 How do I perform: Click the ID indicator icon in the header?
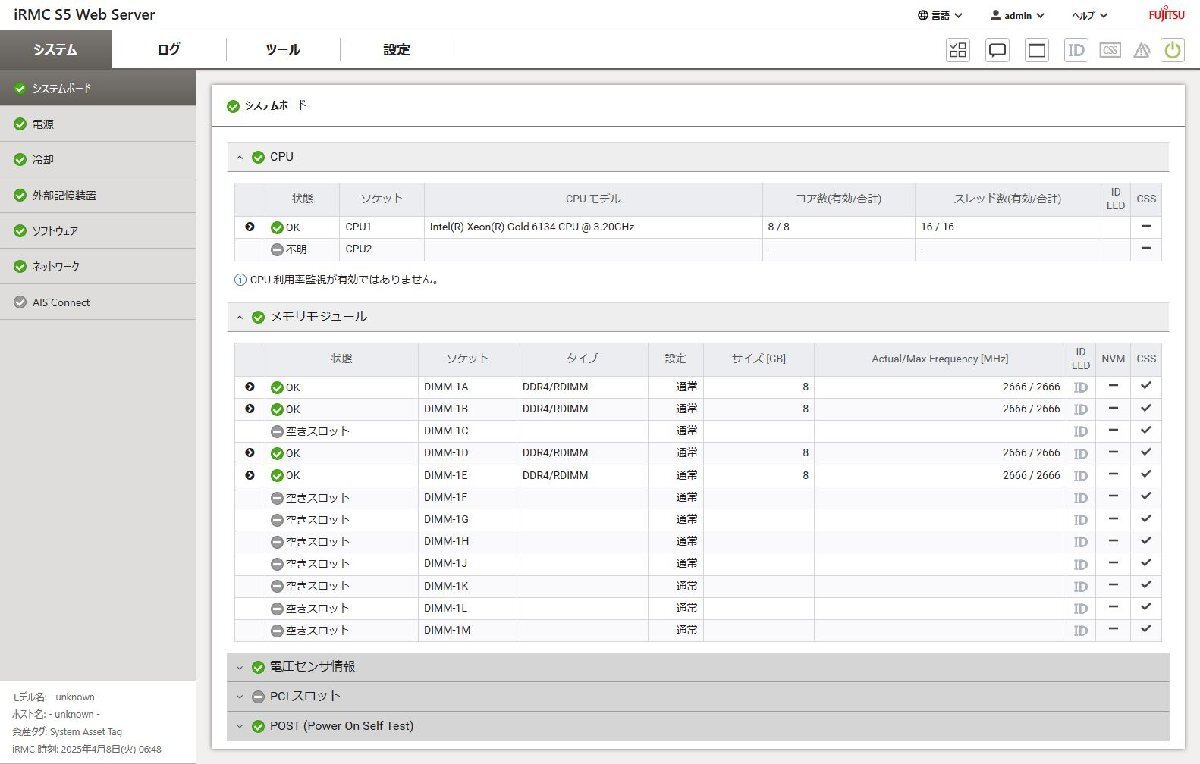pyautogui.click(x=1076, y=50)
